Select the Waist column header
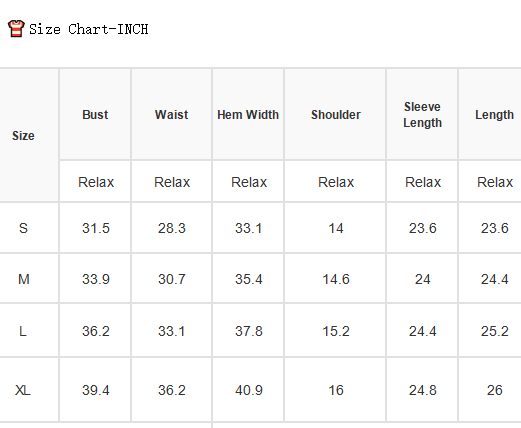This screenshot has width=521, height=428. 172,115
